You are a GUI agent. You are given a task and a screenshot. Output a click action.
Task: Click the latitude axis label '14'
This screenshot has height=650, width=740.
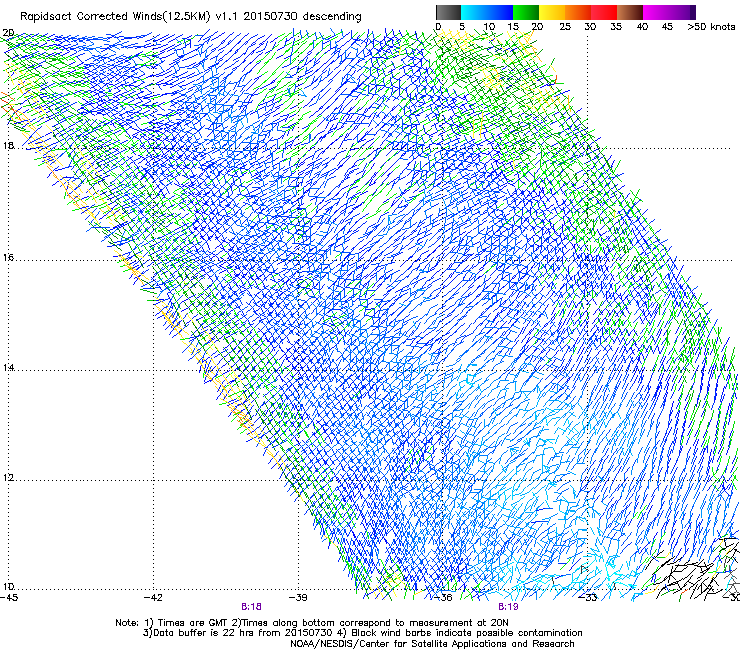(x=8, y=367)
